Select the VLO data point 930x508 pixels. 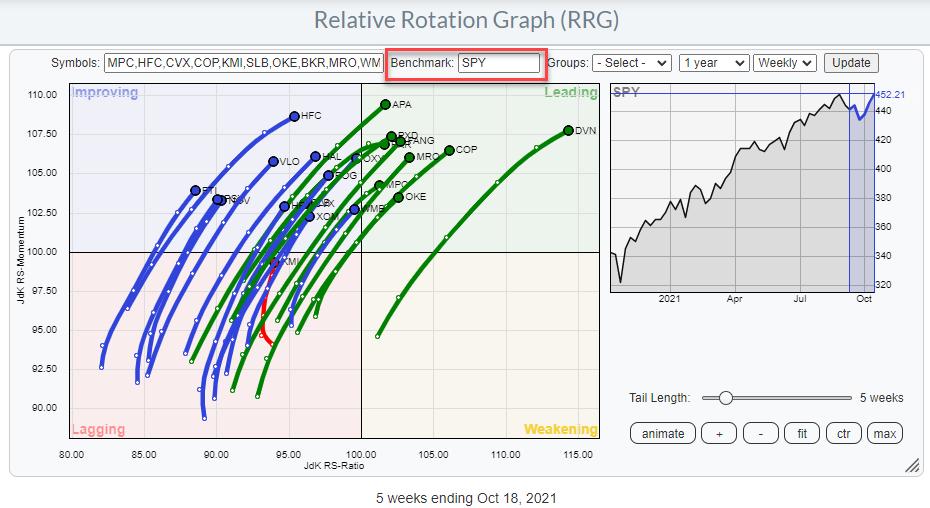point(273,161)
